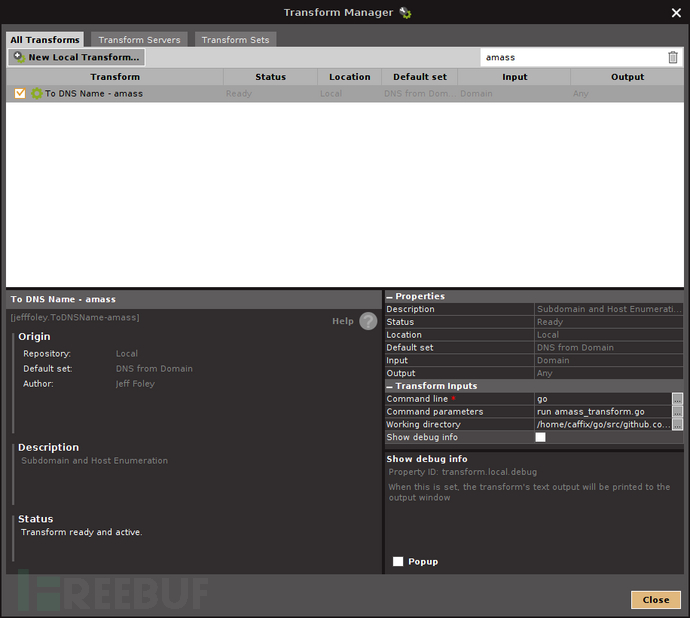Select the Command line value field 'go'
The height and width of the screenshot is (618, 690).
click(x=603, y=399)
